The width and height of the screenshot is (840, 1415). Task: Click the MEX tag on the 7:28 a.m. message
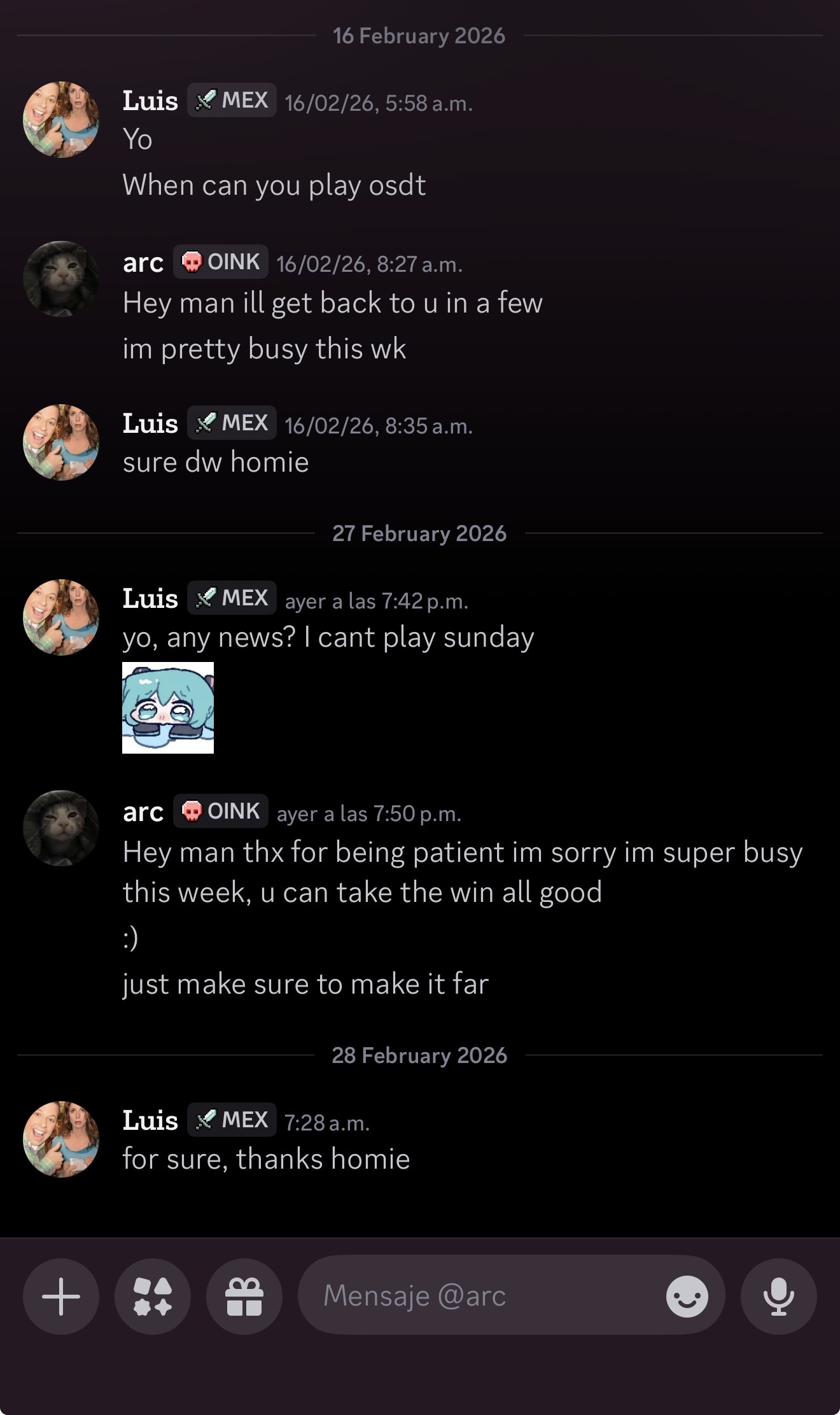point(232,1120)
